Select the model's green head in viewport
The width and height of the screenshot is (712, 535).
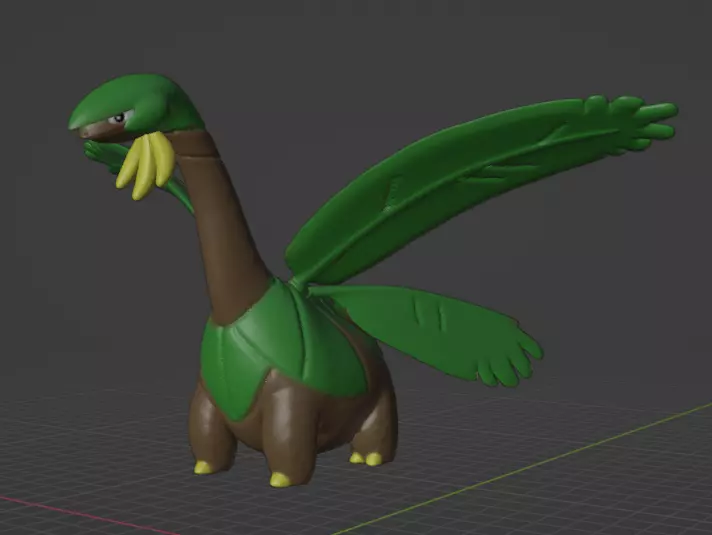pos(136,104)
